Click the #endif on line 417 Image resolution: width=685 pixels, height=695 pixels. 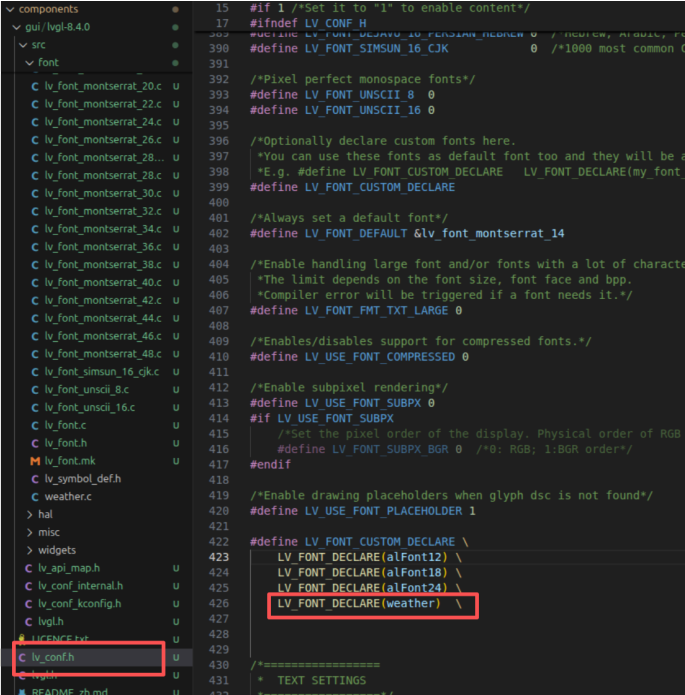click(270, 465)
